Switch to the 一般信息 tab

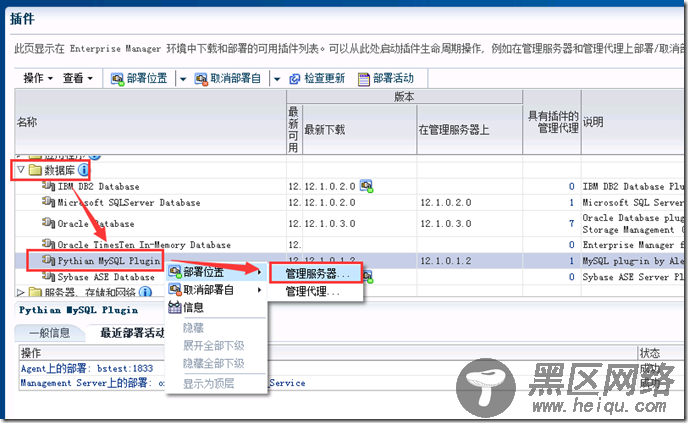(50, 333)
